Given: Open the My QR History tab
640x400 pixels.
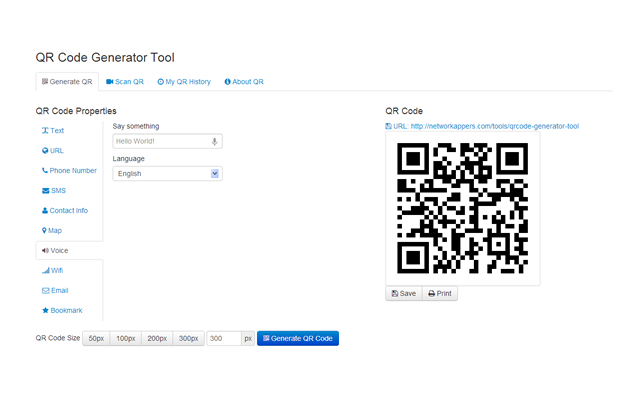Looking at the screenshot, I should tap(184, 82).
